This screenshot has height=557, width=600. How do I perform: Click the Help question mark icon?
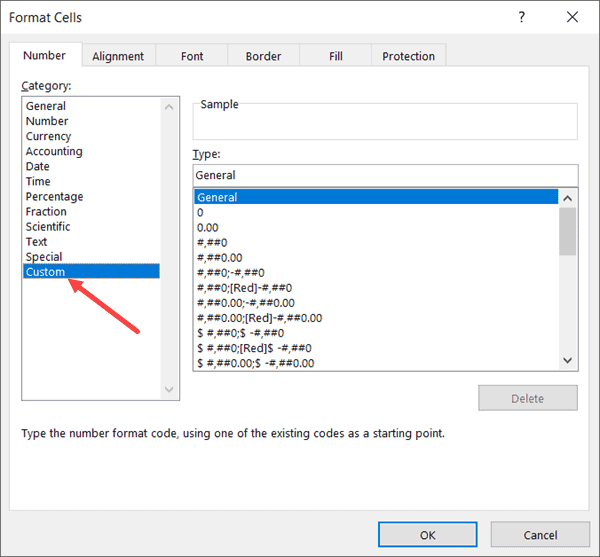(522, 17)
